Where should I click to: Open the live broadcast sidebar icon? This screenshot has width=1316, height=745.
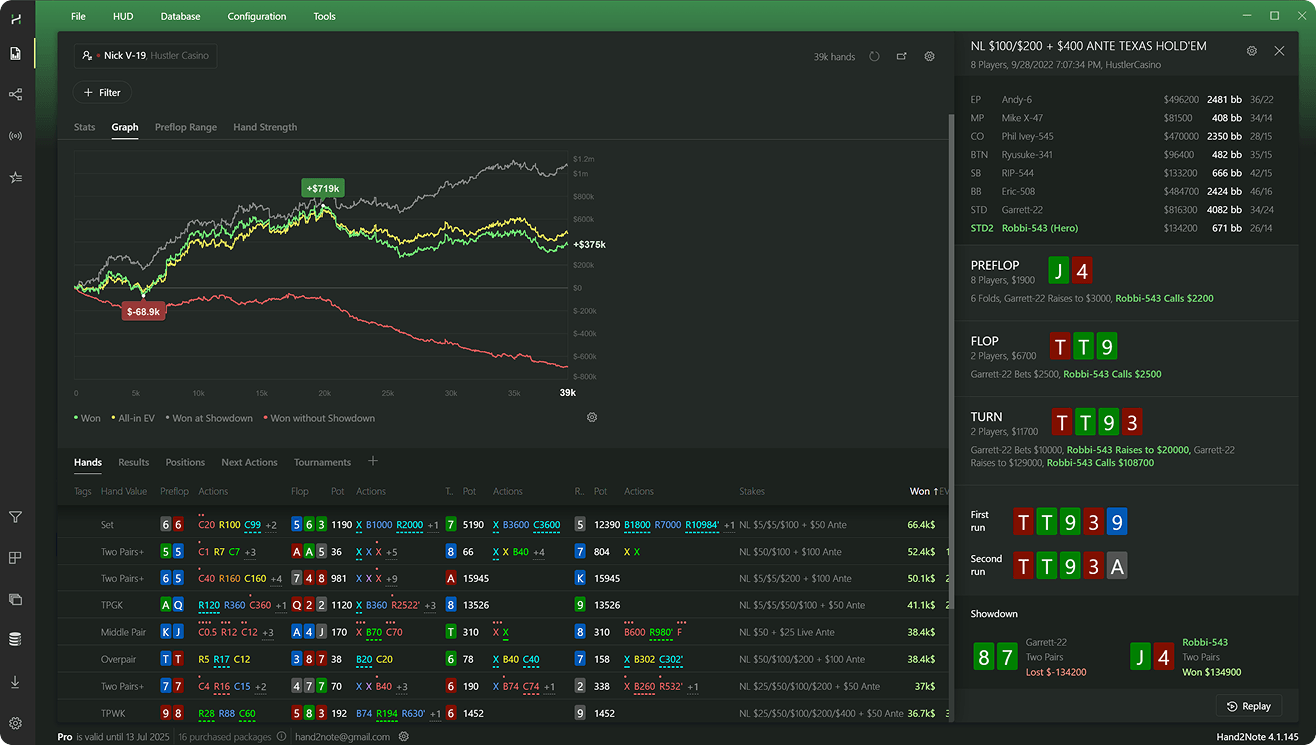pos(15,136)
